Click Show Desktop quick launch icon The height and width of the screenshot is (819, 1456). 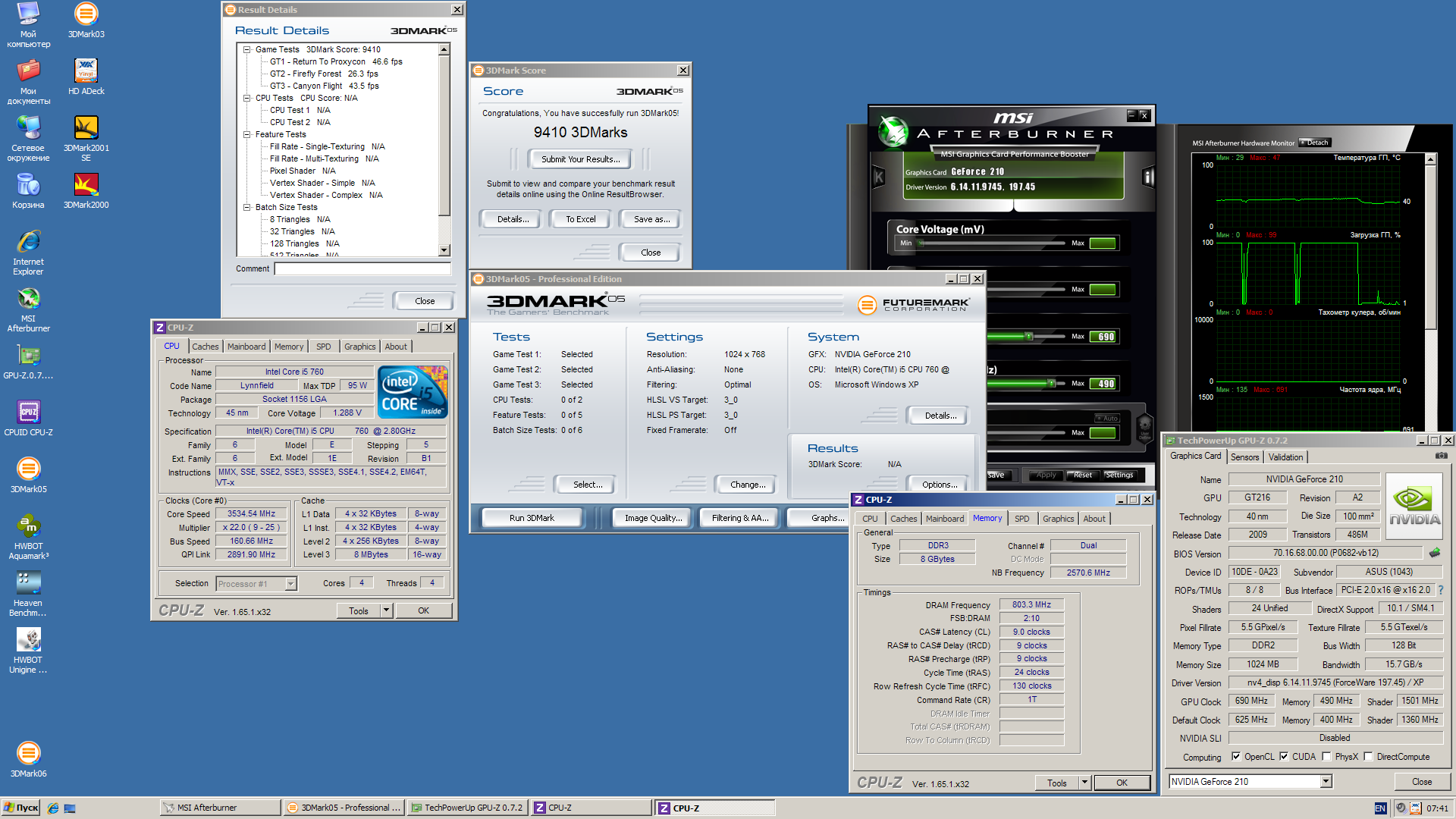70,808
